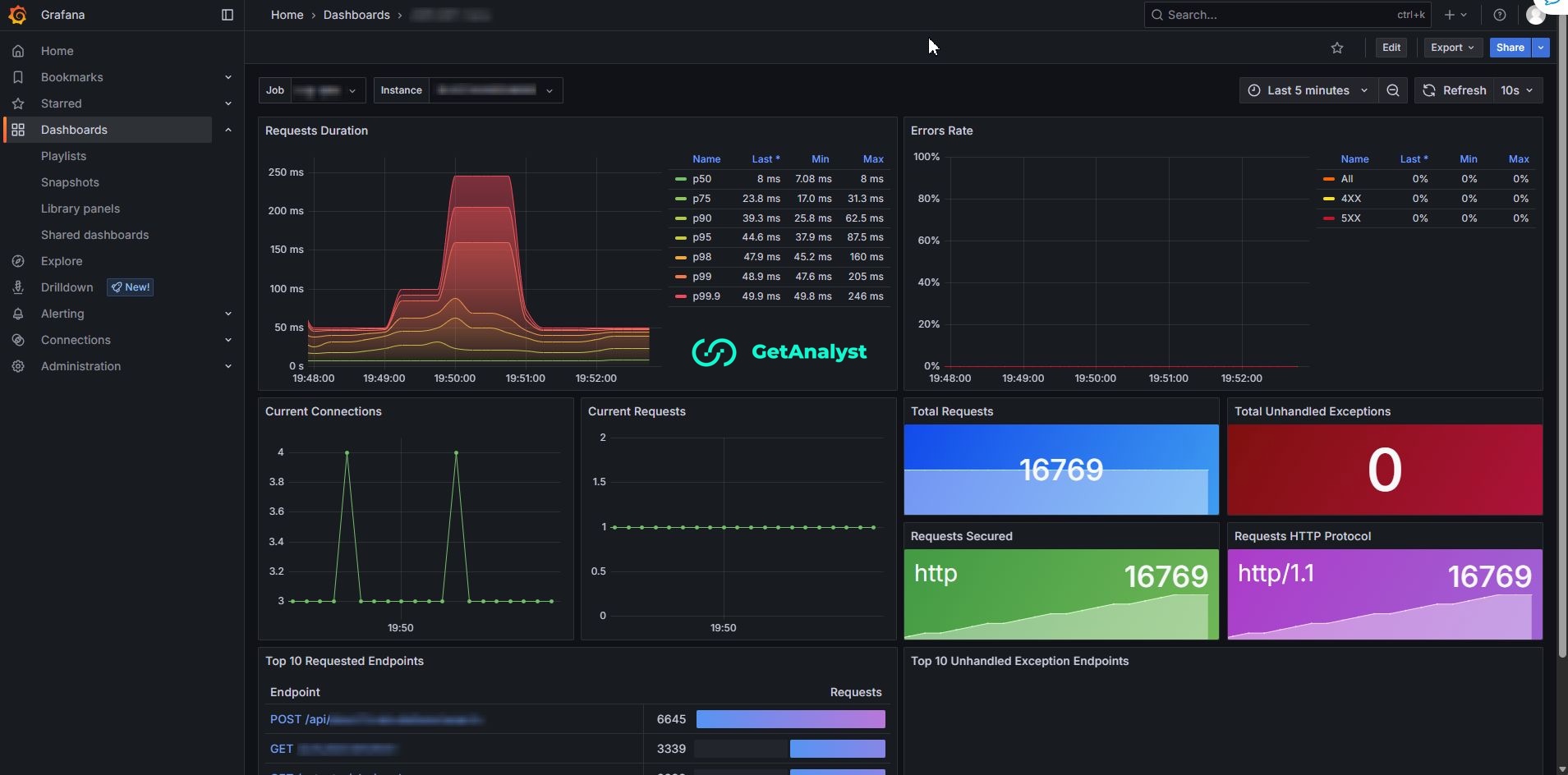Open the help question mark icon
This screenshot has height=775, width=1568.
(x=1500, y=15)
